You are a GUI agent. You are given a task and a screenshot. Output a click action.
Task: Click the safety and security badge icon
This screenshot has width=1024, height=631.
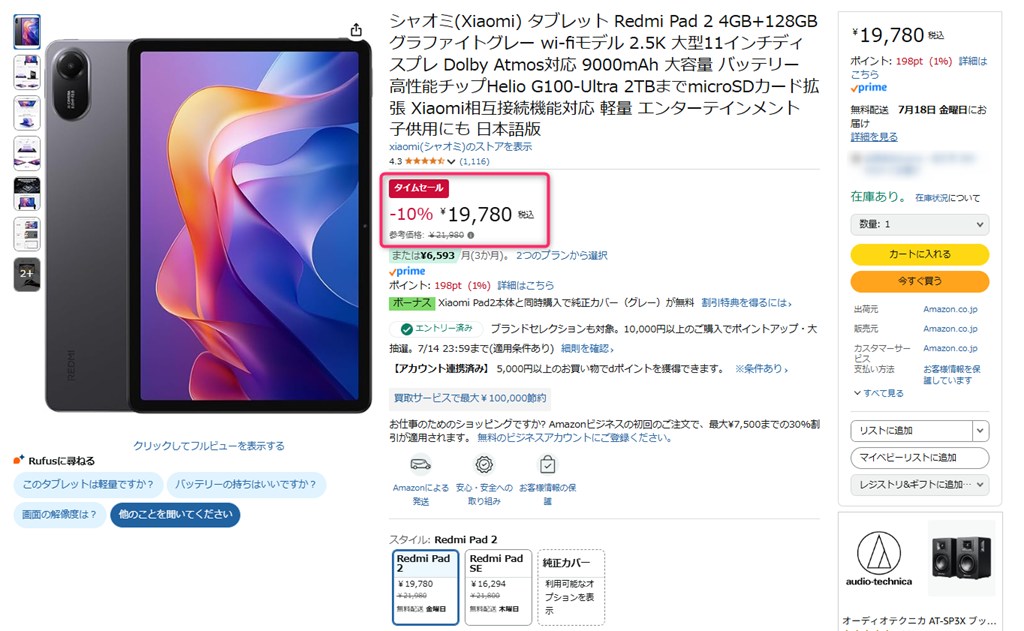(484, 464)
